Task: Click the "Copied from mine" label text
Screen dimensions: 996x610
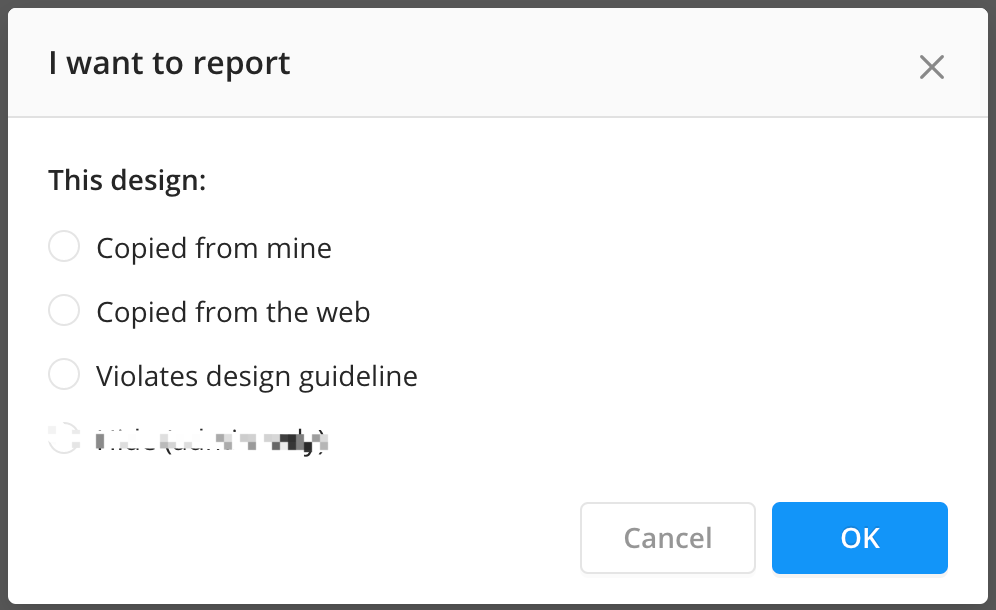Action: tap(213, 247)
